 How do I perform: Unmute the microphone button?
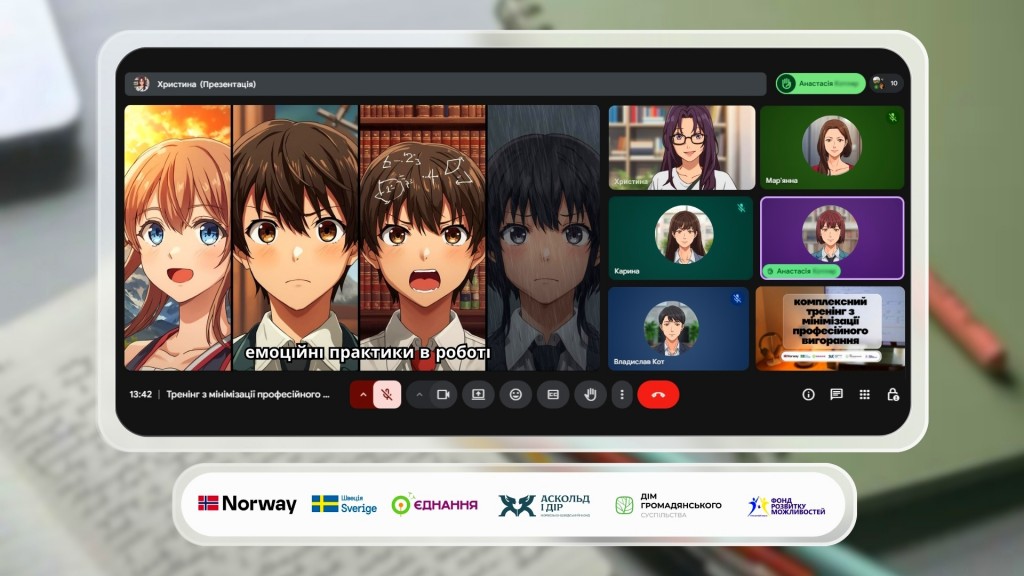387,394
